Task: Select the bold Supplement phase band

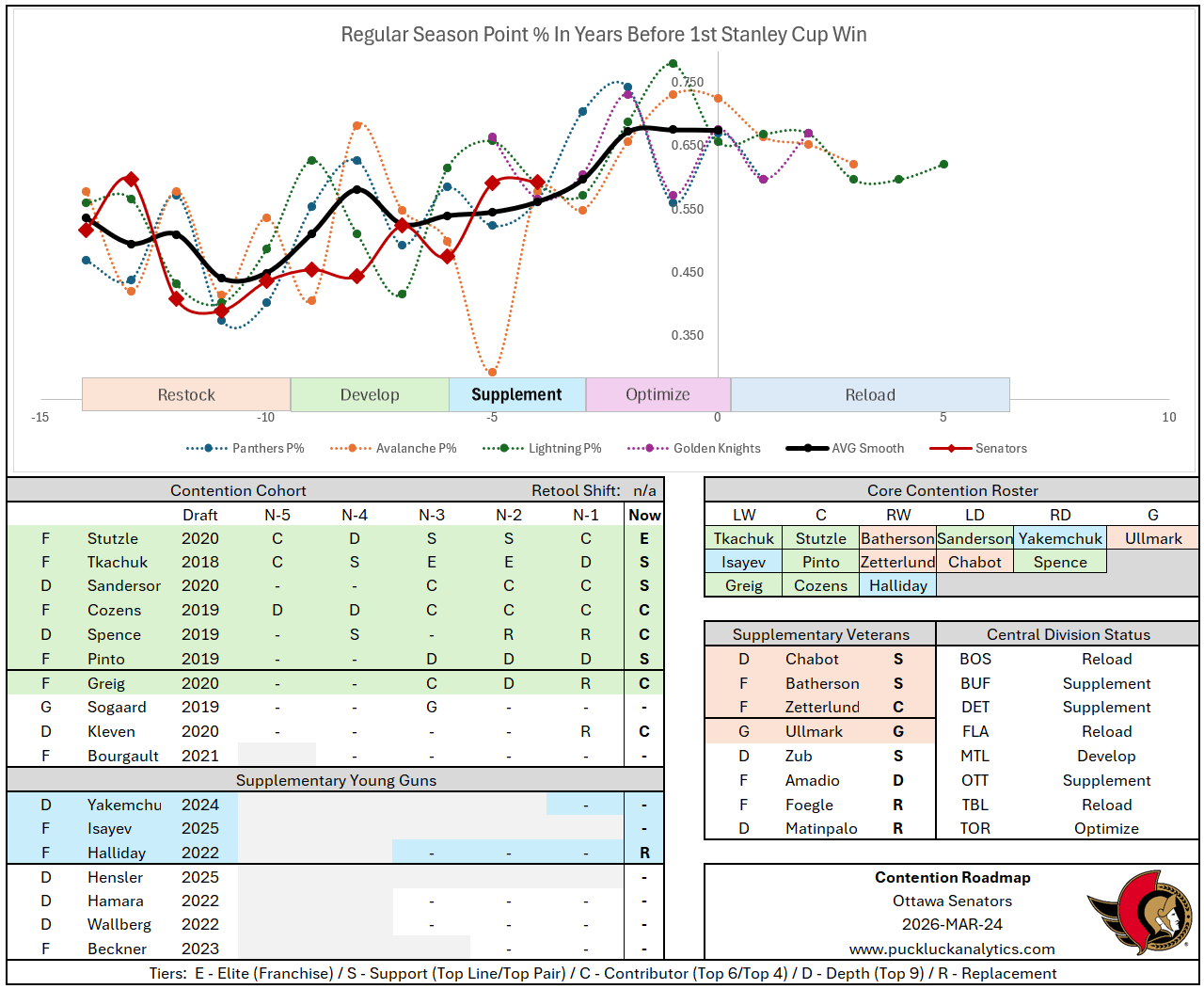Action: pos(516,395)
